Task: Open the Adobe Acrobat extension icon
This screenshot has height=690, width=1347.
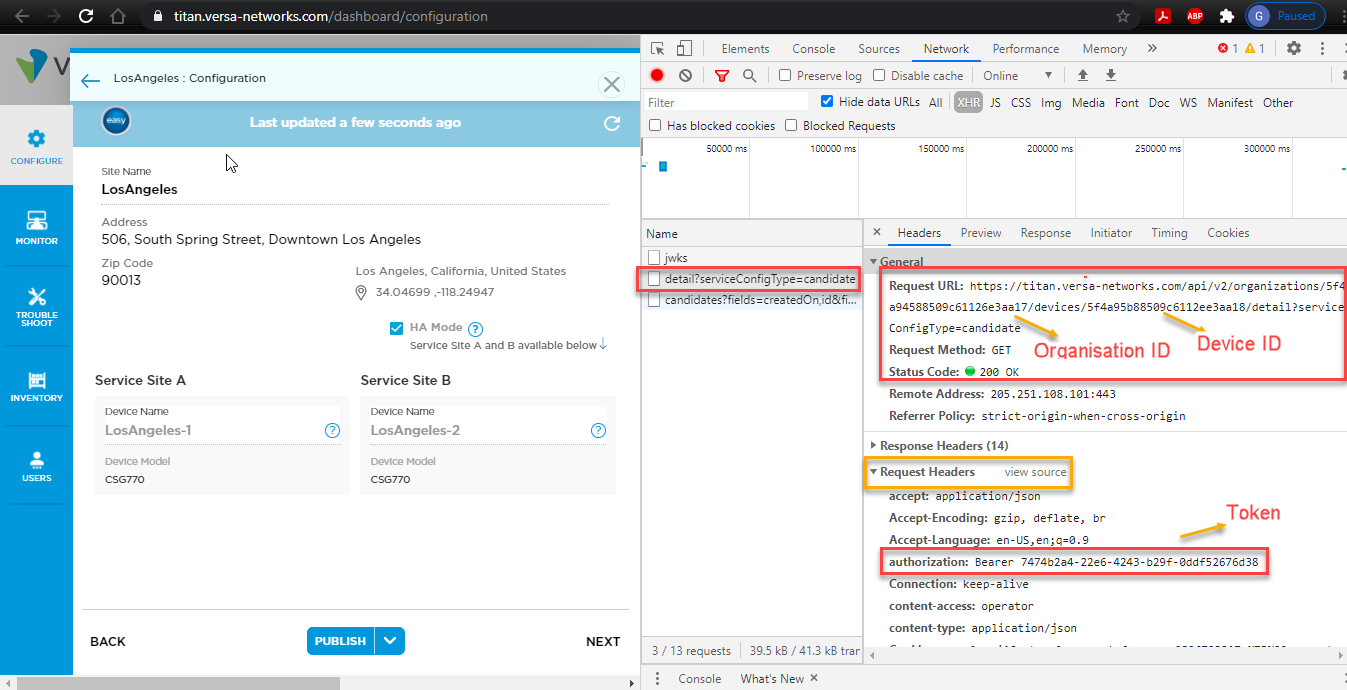Action: (1163, 16)
